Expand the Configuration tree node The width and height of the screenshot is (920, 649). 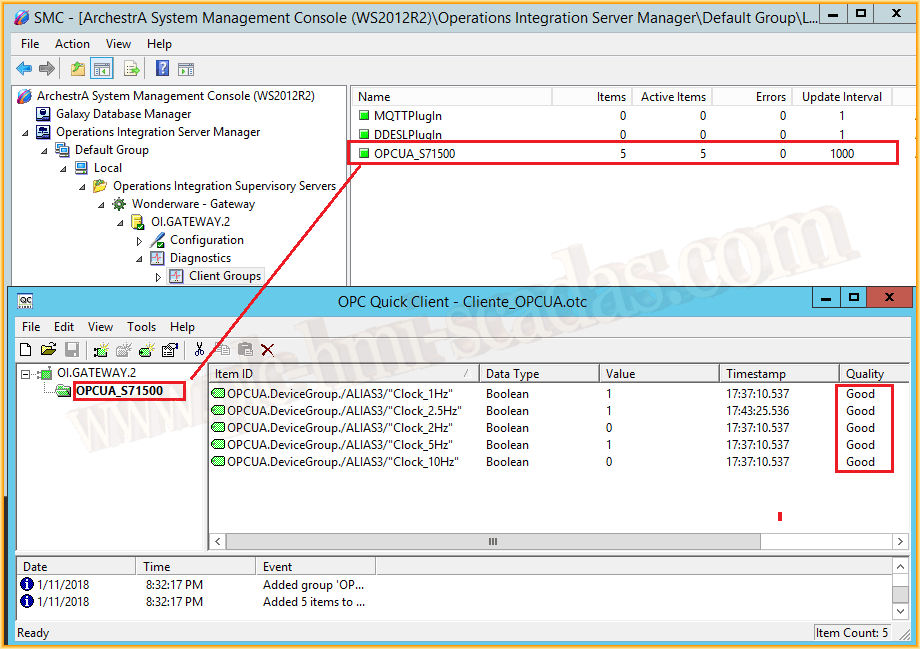140,241
